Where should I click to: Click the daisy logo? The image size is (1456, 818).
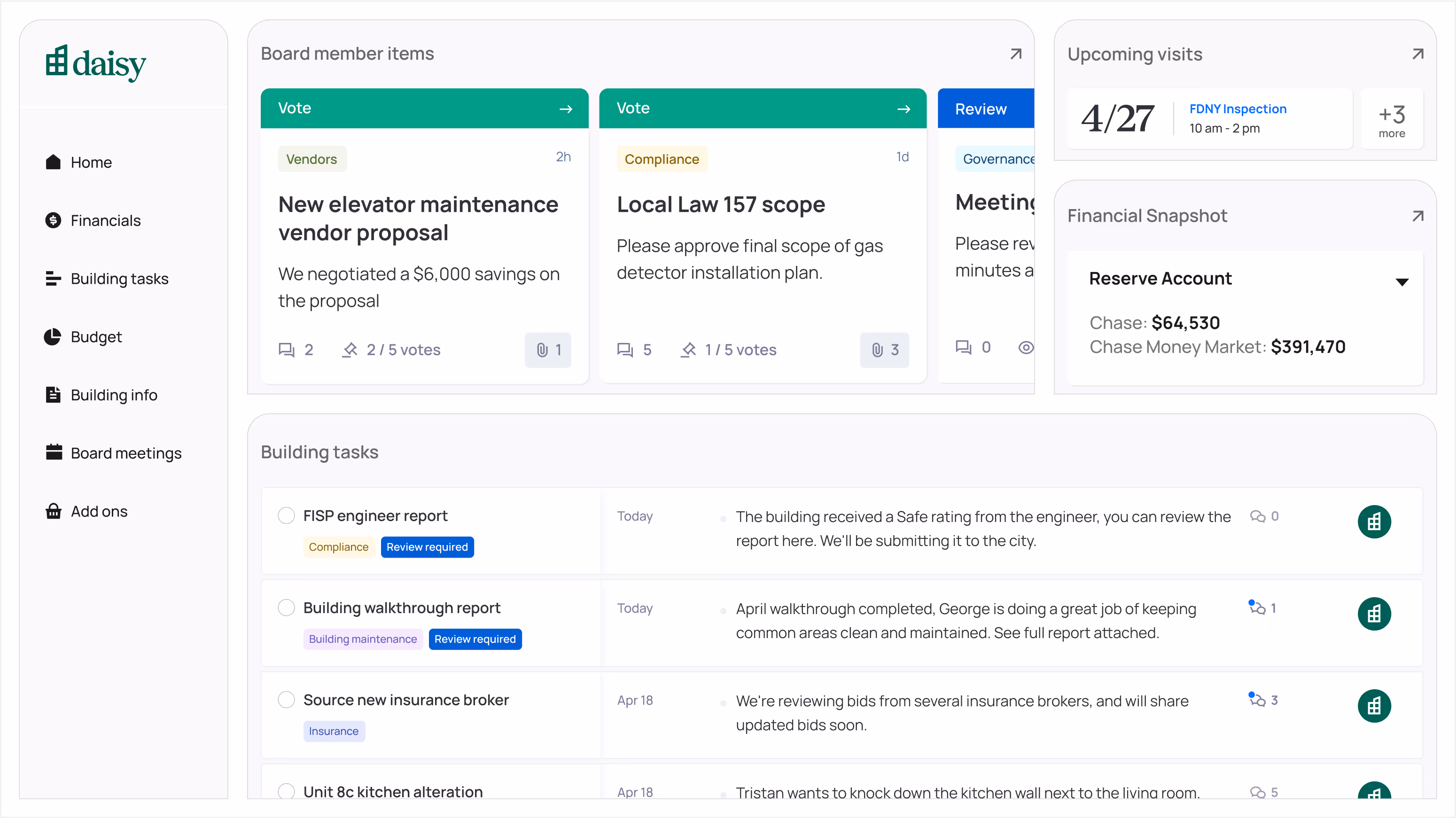(x=95, y=63)
